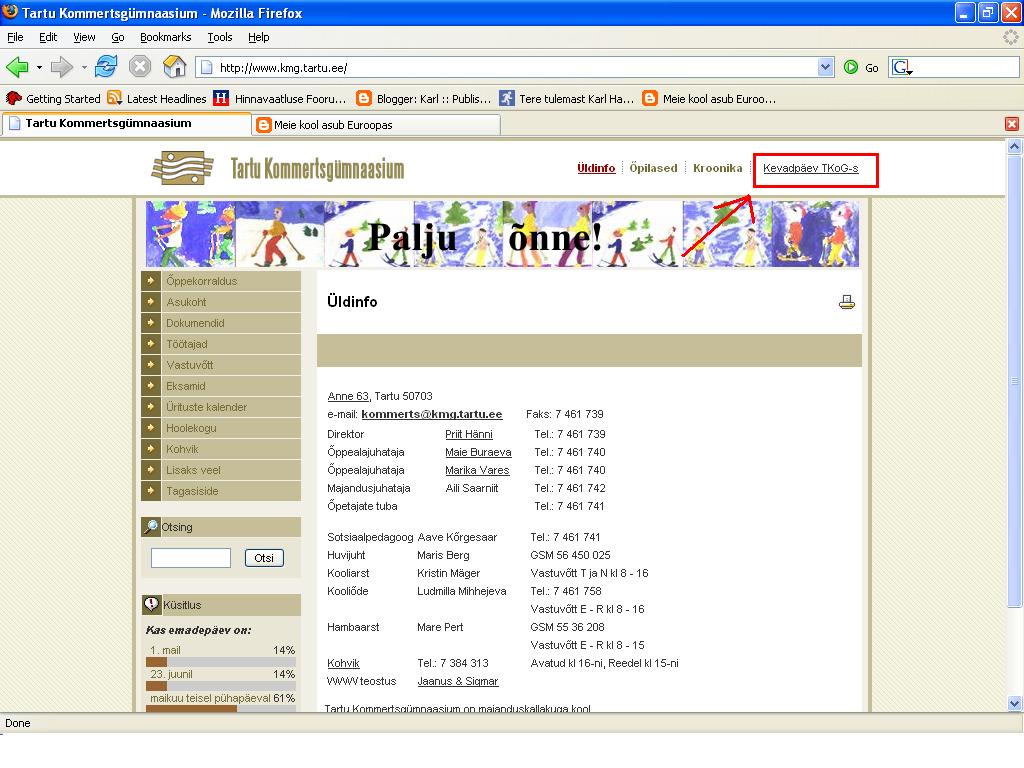The image size is (1024, 768).
Task: Open the Help menu
Action: point(259,37)
